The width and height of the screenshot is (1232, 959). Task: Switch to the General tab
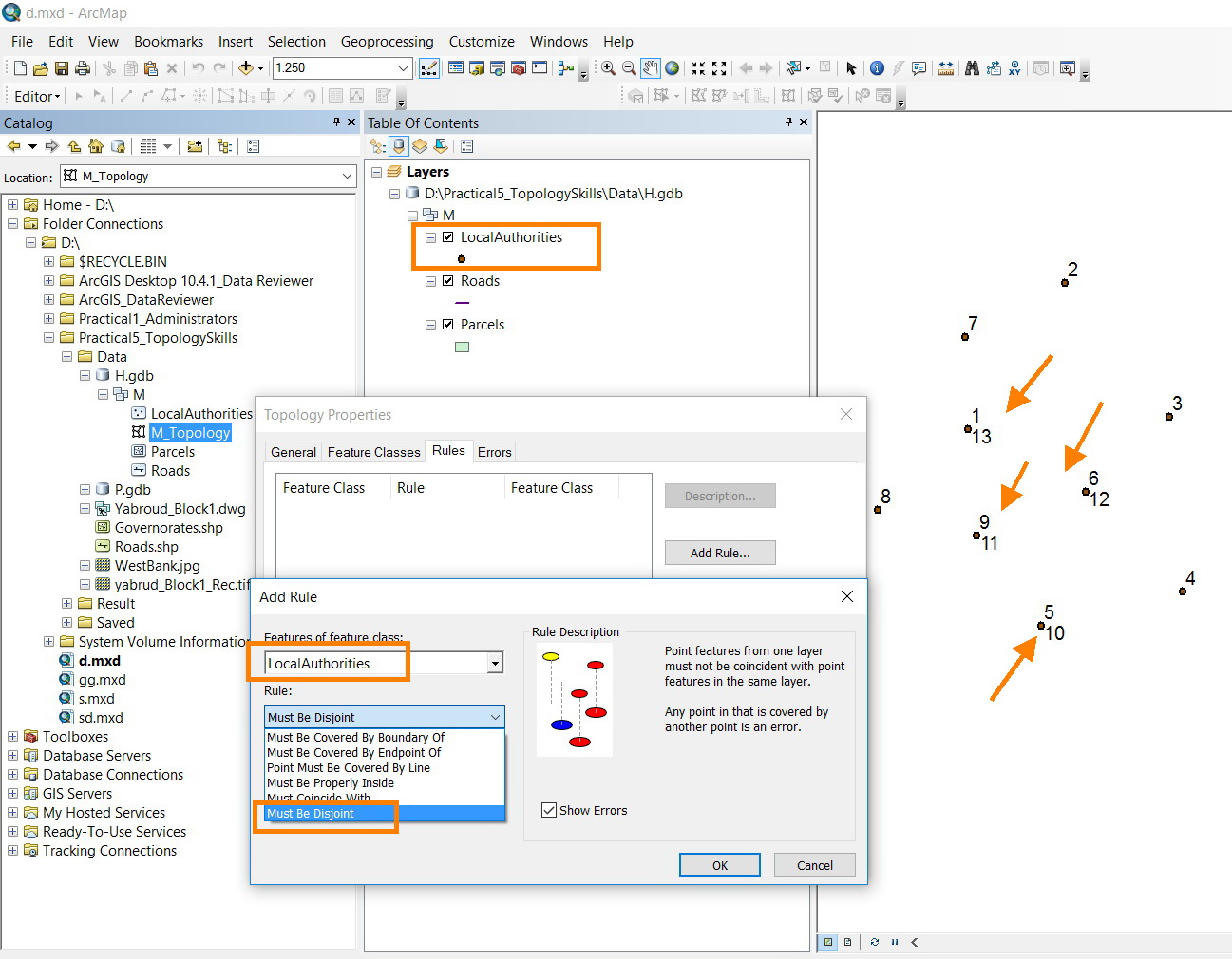(x=294, y=452)
